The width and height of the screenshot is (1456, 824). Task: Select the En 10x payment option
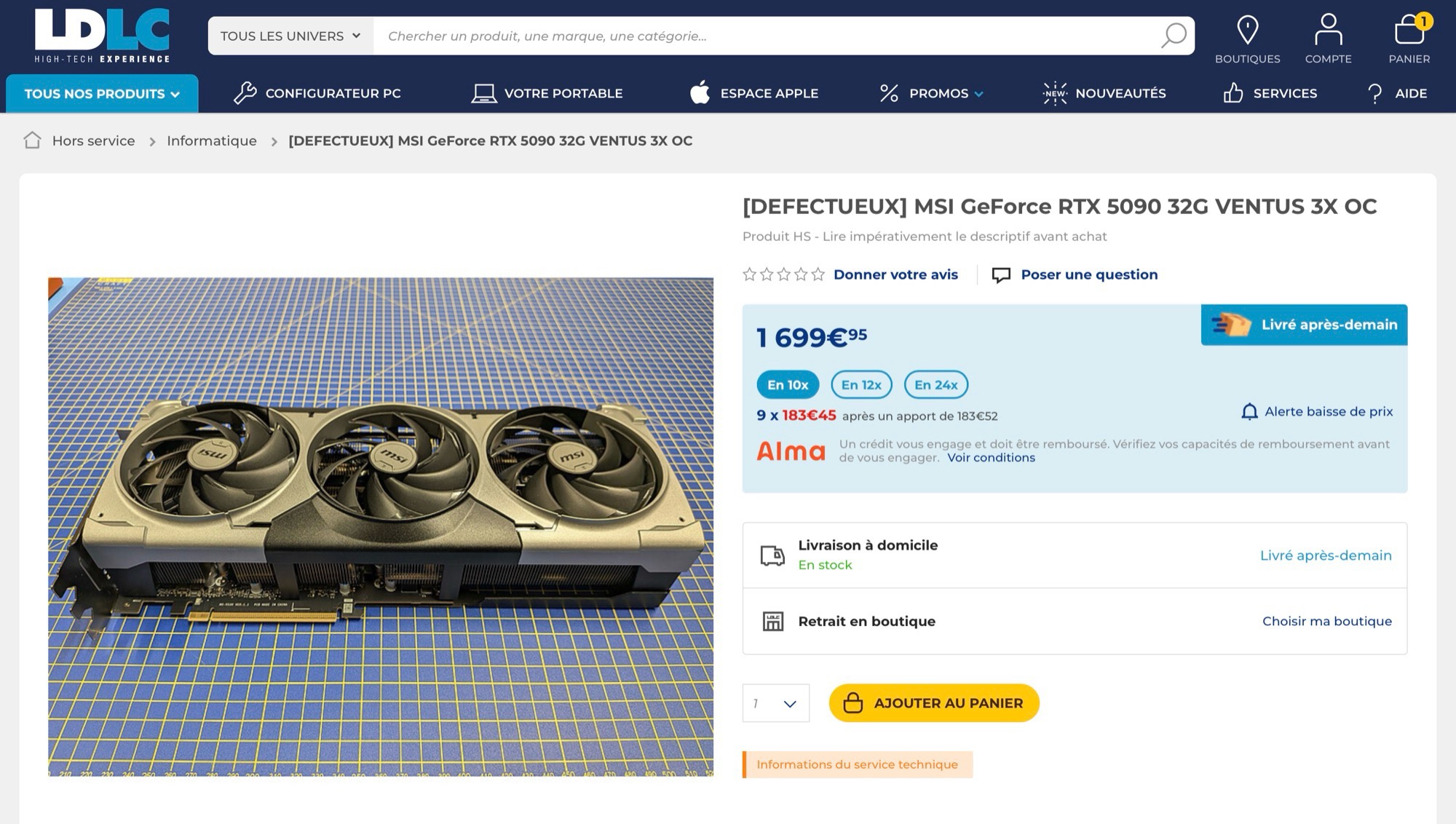point(788,385)
